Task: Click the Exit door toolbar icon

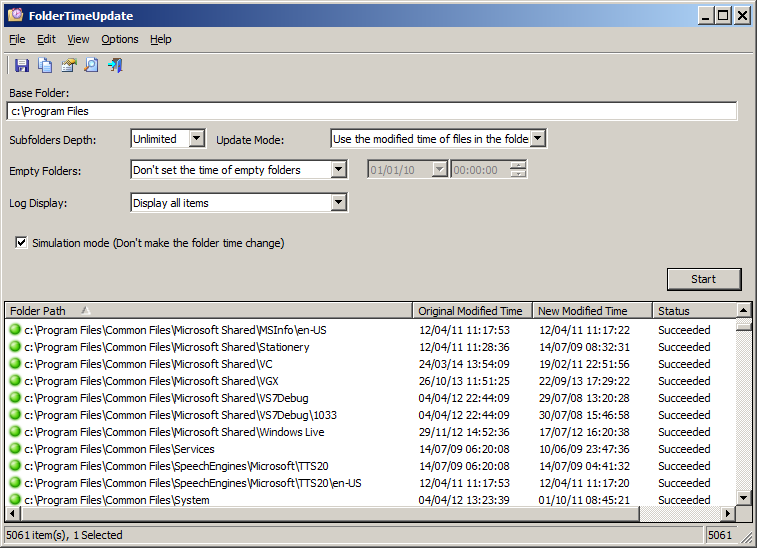Action: (115, 66)
